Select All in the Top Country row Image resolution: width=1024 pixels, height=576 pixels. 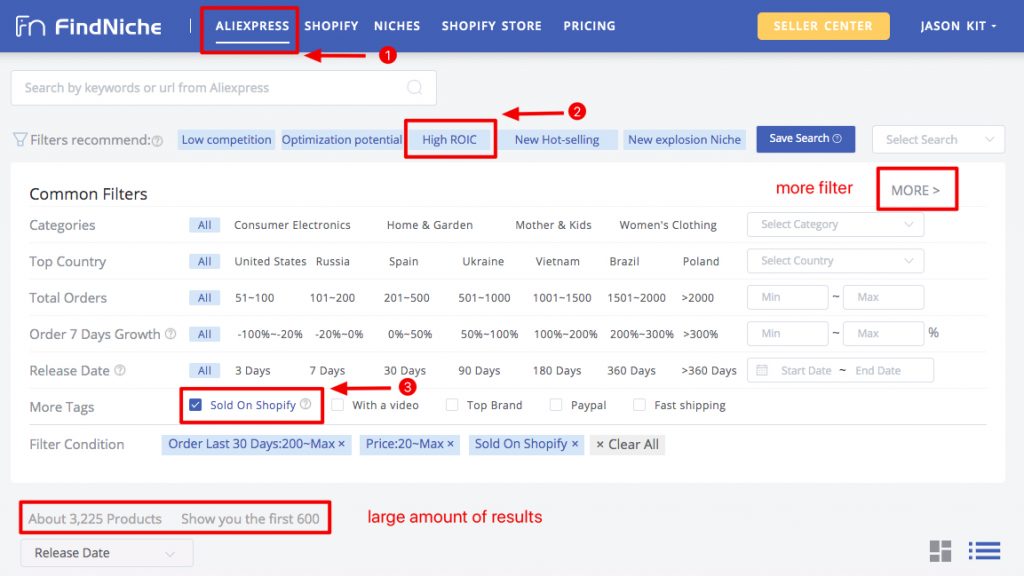[x=204, y=261]
